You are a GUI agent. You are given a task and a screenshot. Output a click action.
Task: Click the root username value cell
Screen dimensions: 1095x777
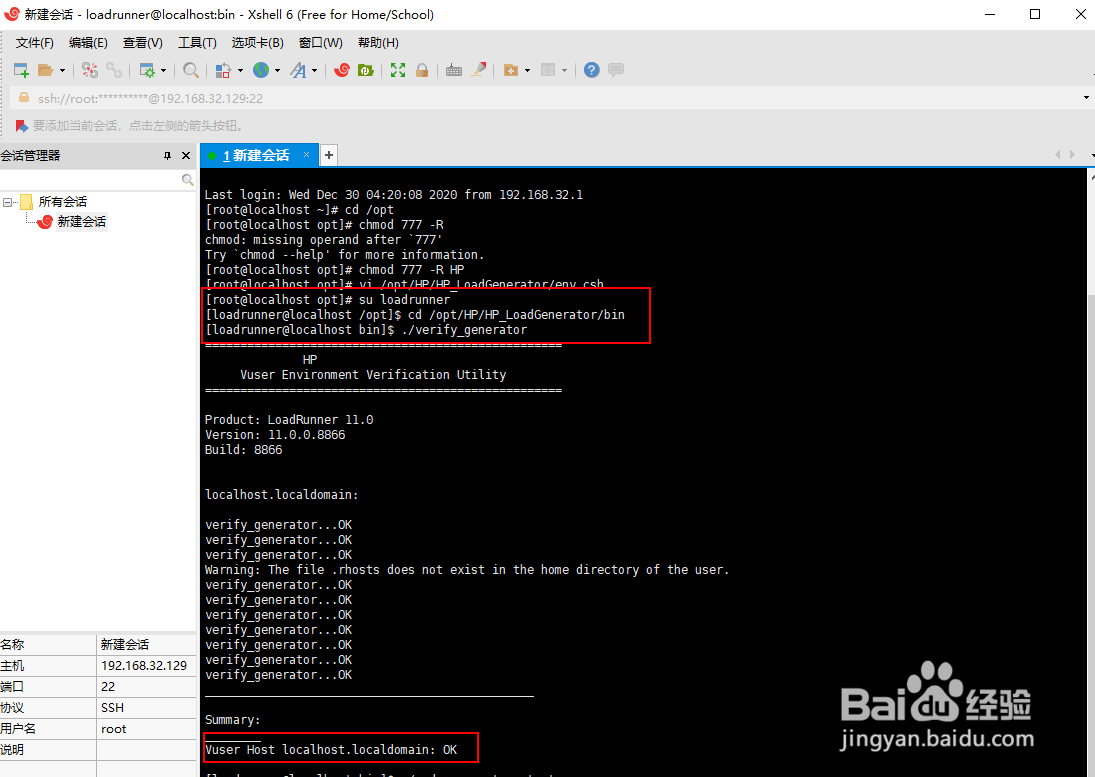tap(146, 728)
